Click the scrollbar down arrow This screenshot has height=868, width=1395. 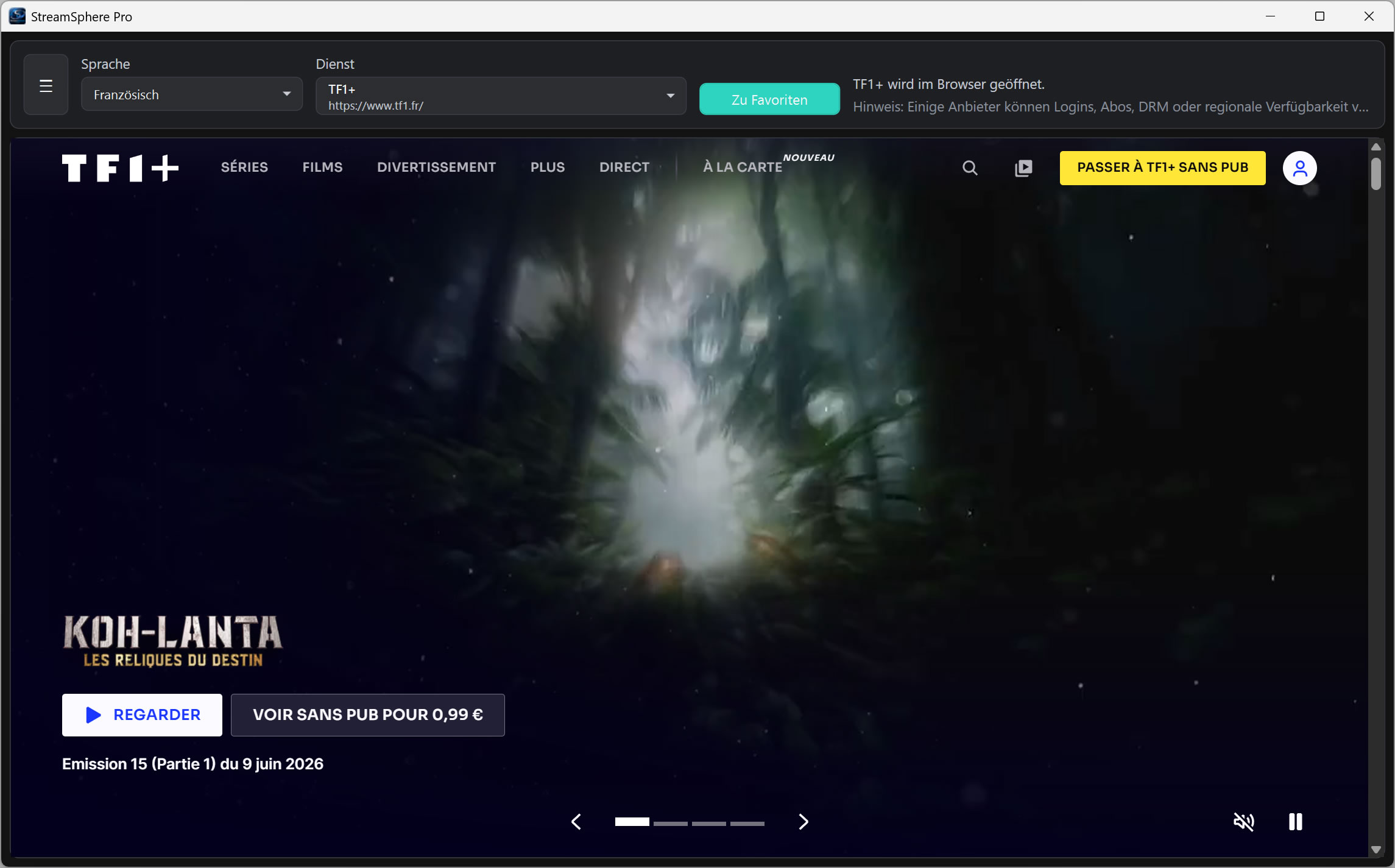click(1376, 849)
